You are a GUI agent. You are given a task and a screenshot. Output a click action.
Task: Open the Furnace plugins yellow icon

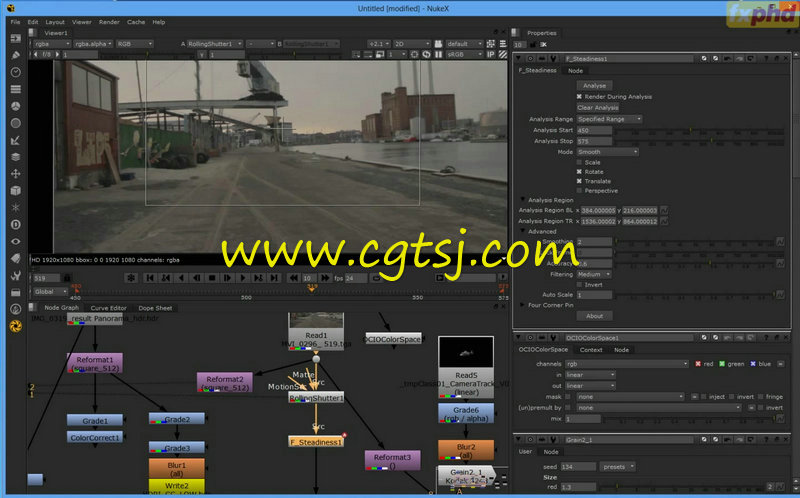[x=15, y=326]
